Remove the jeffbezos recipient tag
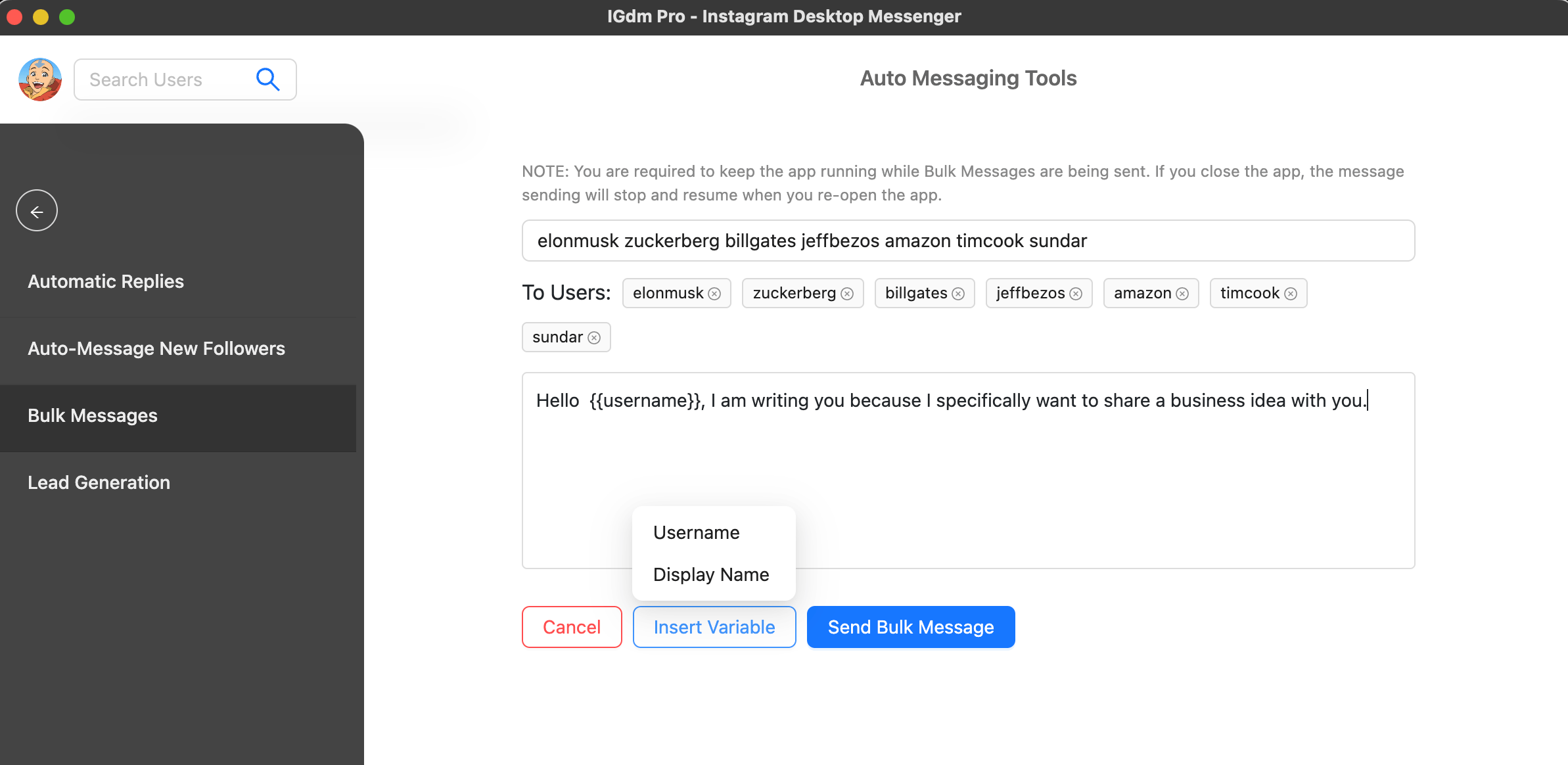Viewport: 1568px width, 765px height. pyautogui.click(x=1076, y=293)
